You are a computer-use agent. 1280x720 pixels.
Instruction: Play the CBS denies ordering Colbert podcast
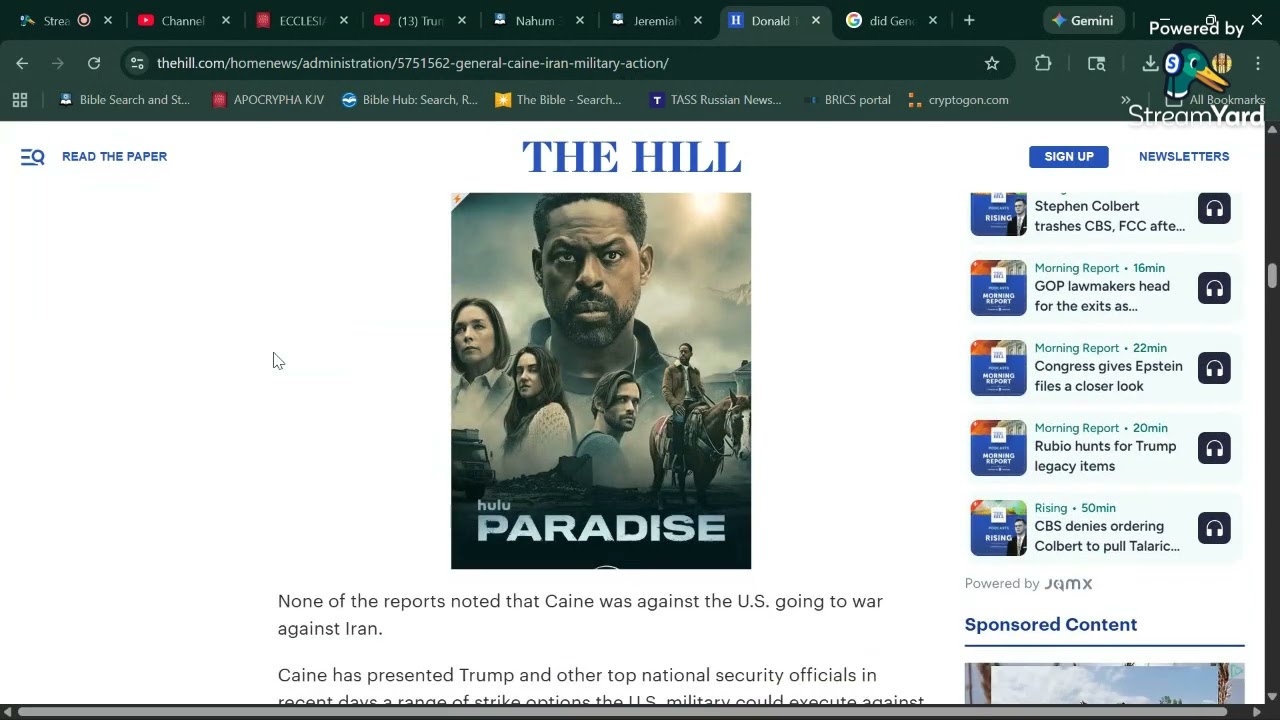coord(1214,529)
